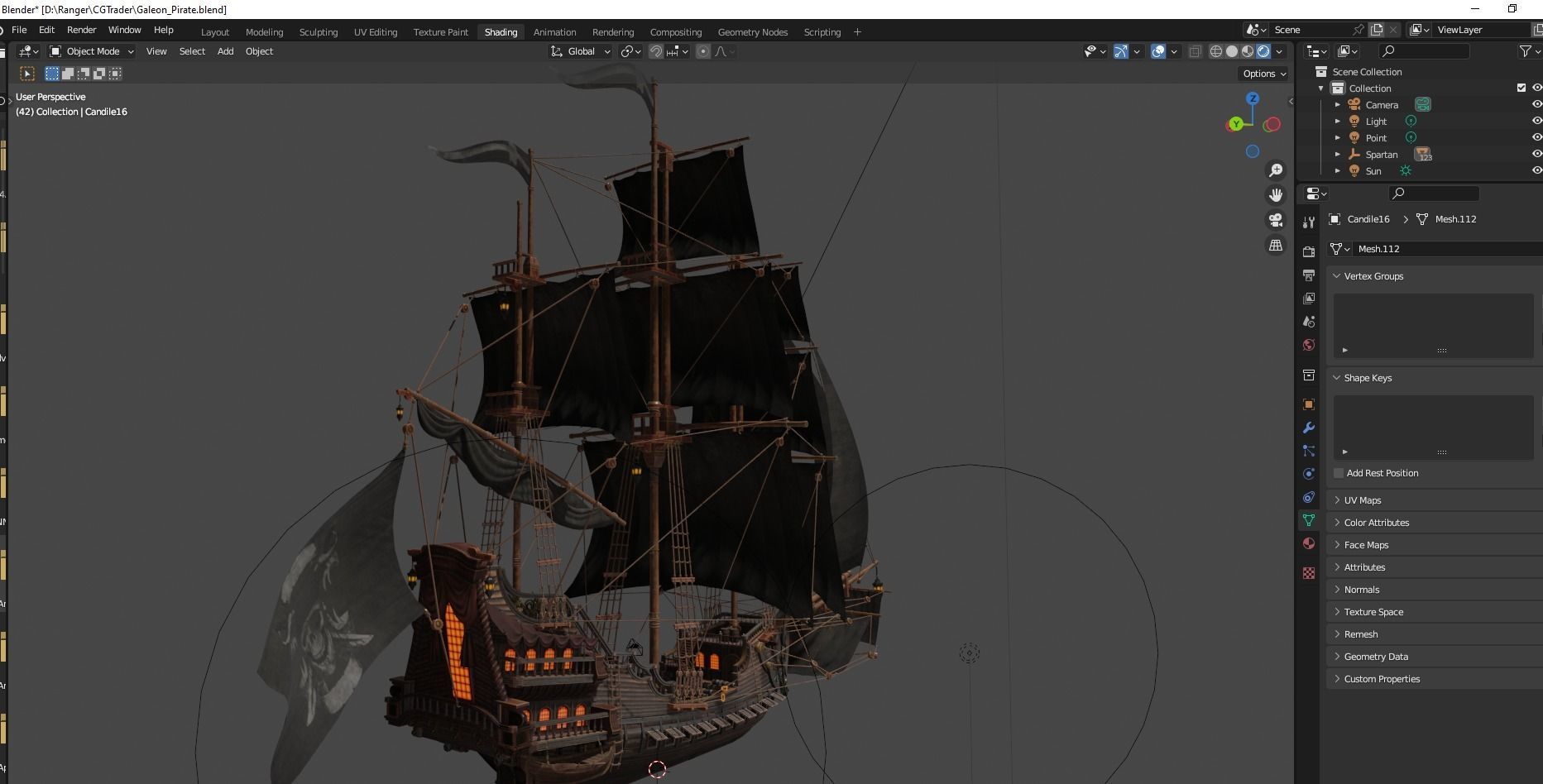Open the shading options dropdown arrow

point(1279,51)
